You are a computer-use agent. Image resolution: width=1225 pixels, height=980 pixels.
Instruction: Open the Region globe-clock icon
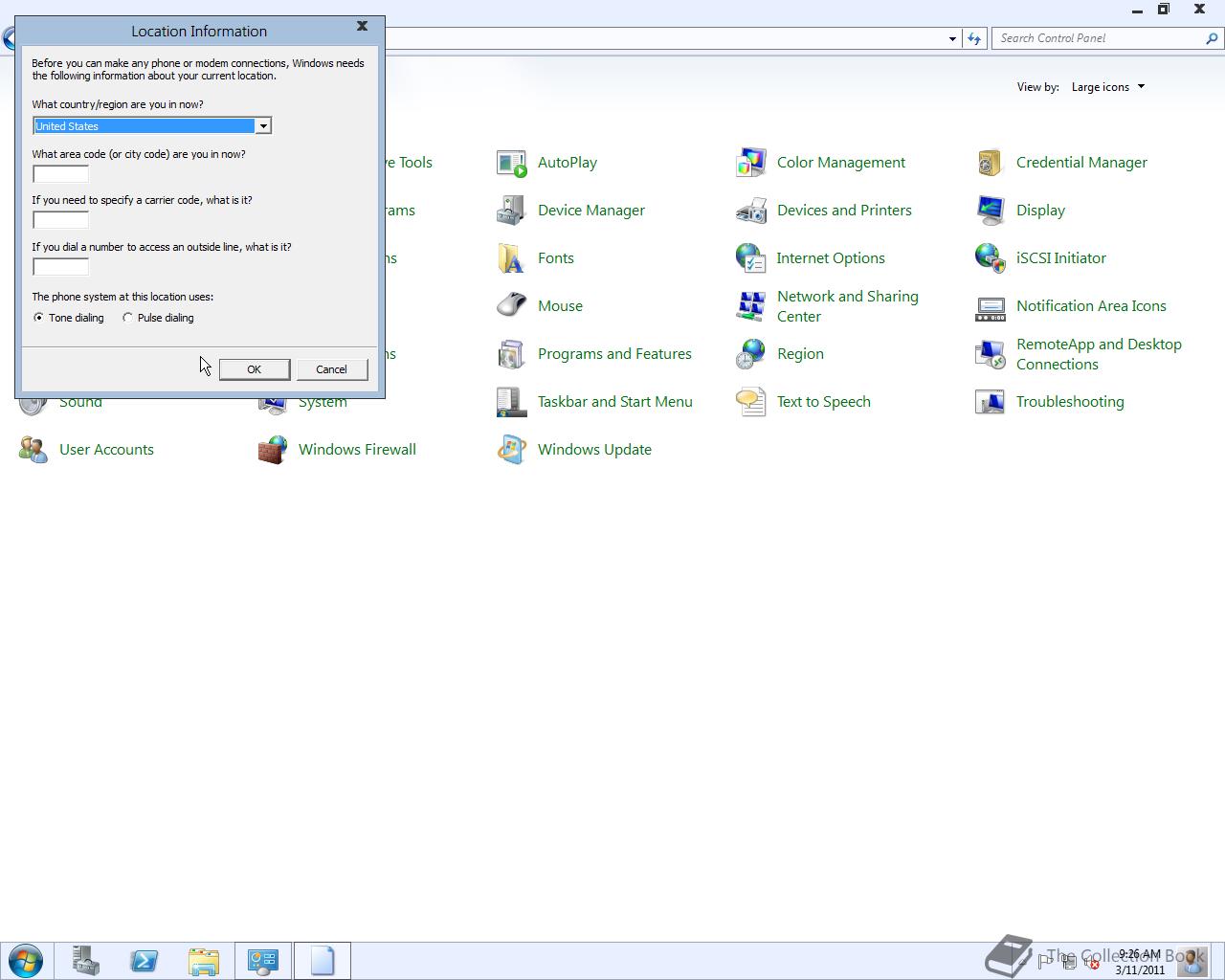[x=751, y=354]
